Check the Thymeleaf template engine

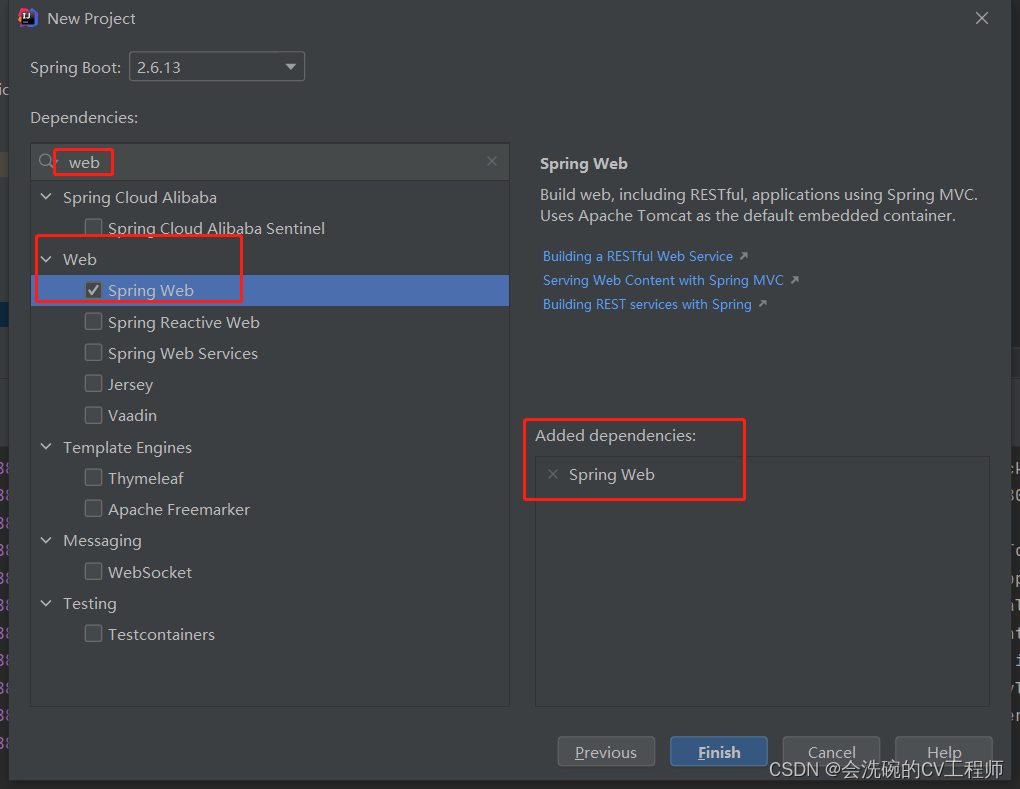coord(94,478)
